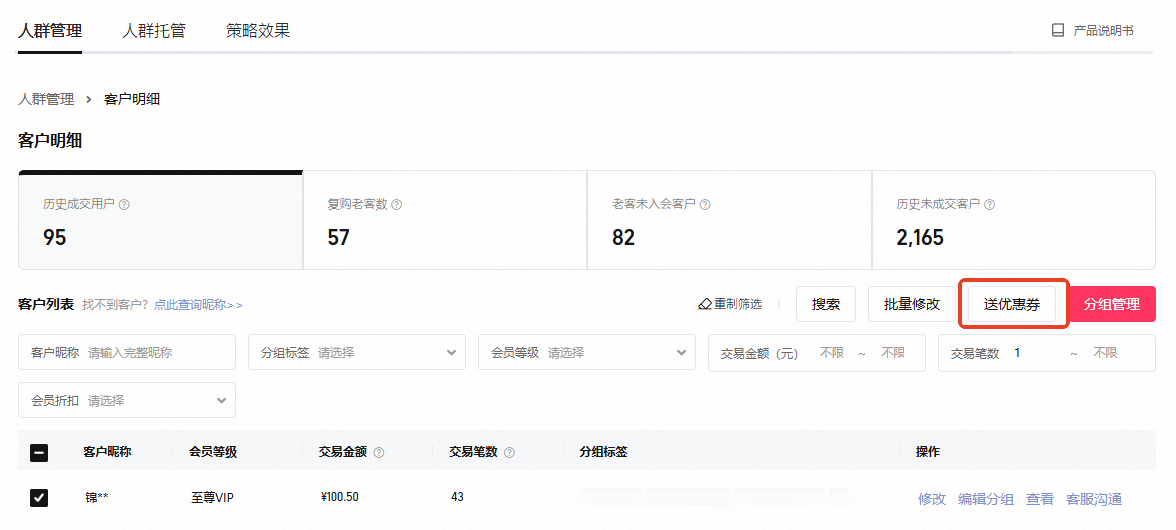Select the 历史未成交客户 stats card
Viewport: 1176px width, 530px height.
pos(1013,220)
